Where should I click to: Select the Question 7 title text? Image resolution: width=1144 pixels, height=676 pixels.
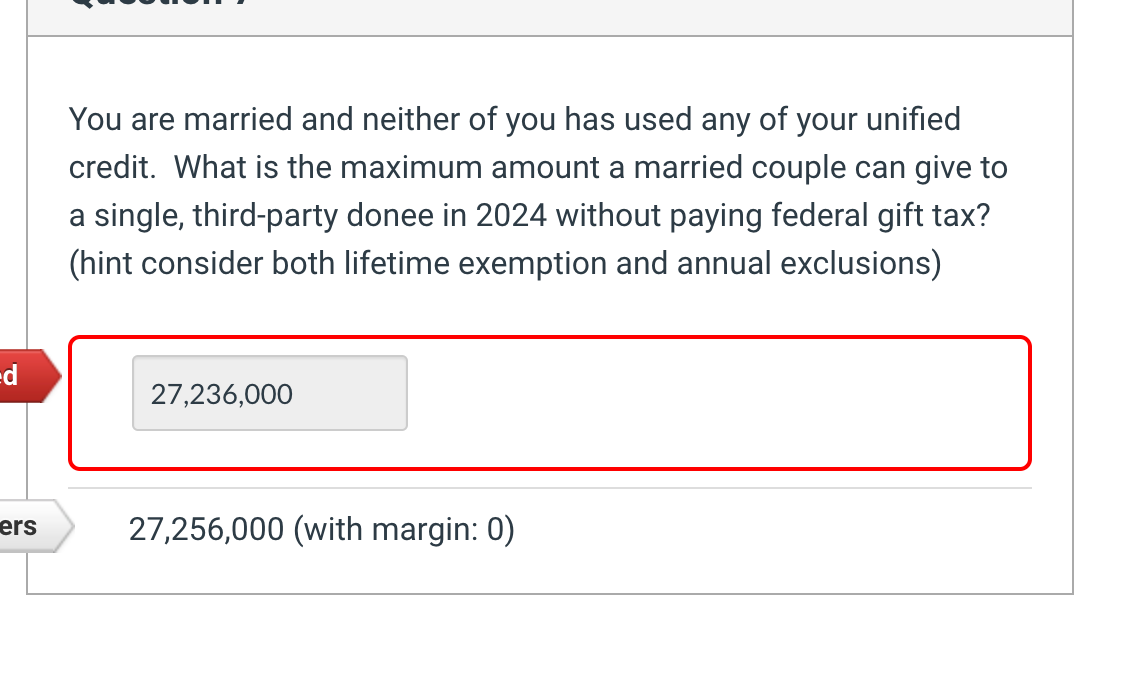pyautogui.click(x=160, y=5)
